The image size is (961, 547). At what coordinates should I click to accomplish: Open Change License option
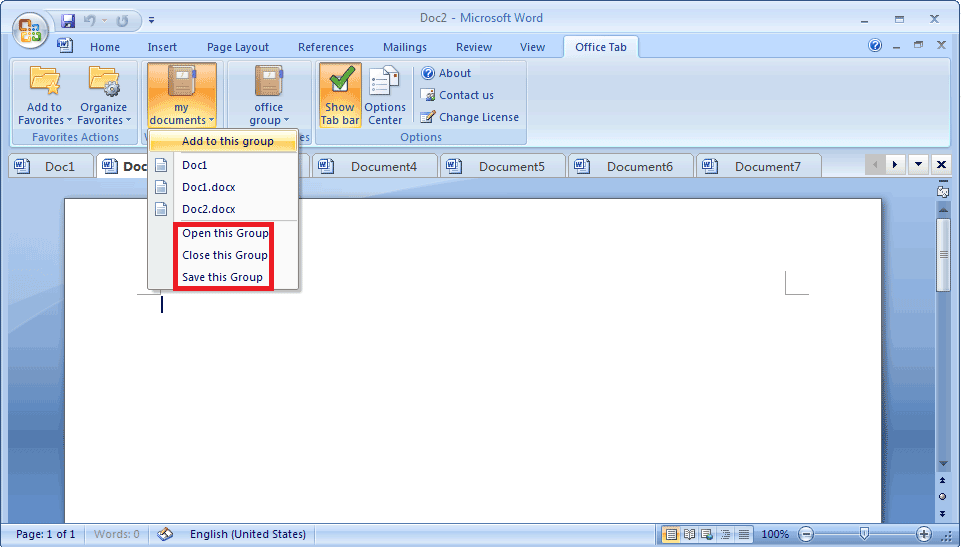[x=469, y=117]
